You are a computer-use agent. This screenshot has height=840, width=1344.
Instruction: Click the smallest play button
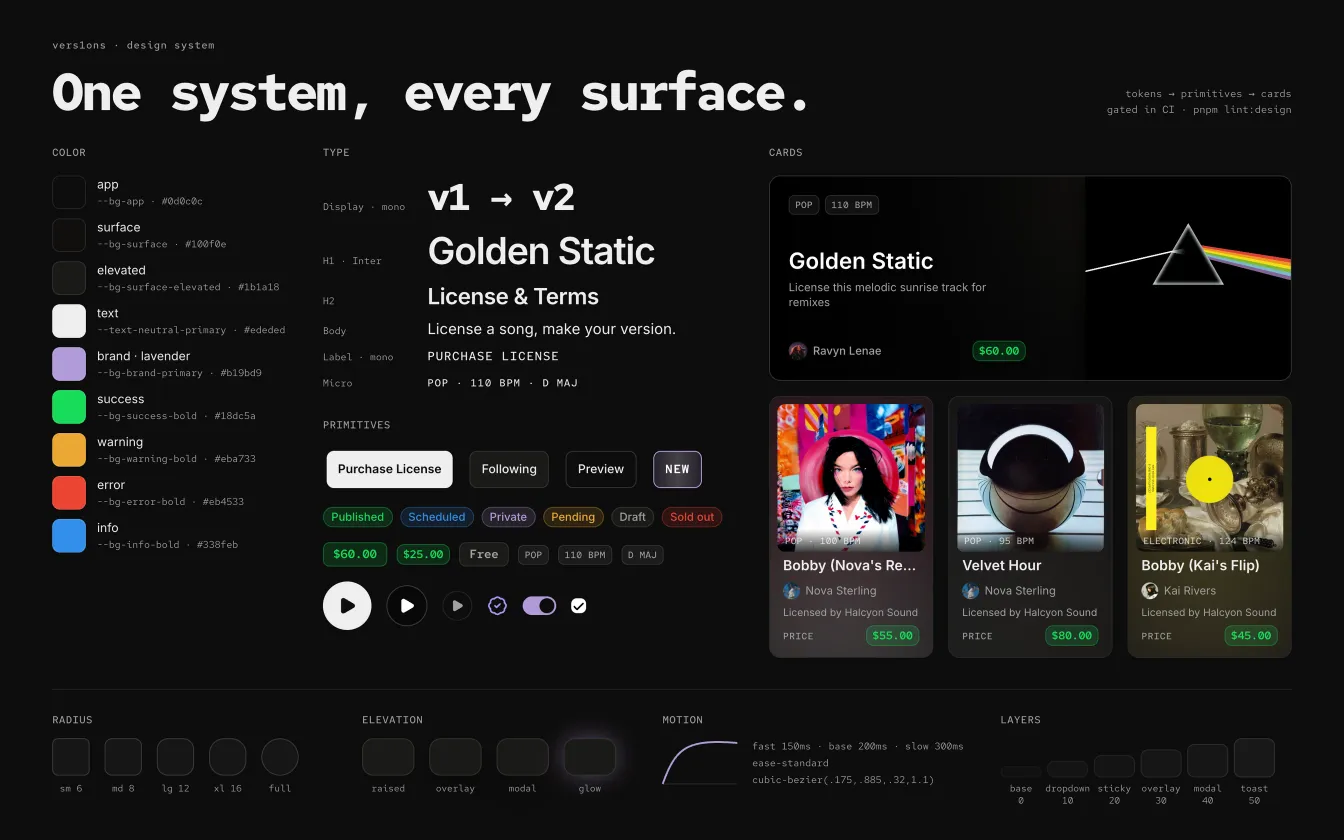[457, 605]
